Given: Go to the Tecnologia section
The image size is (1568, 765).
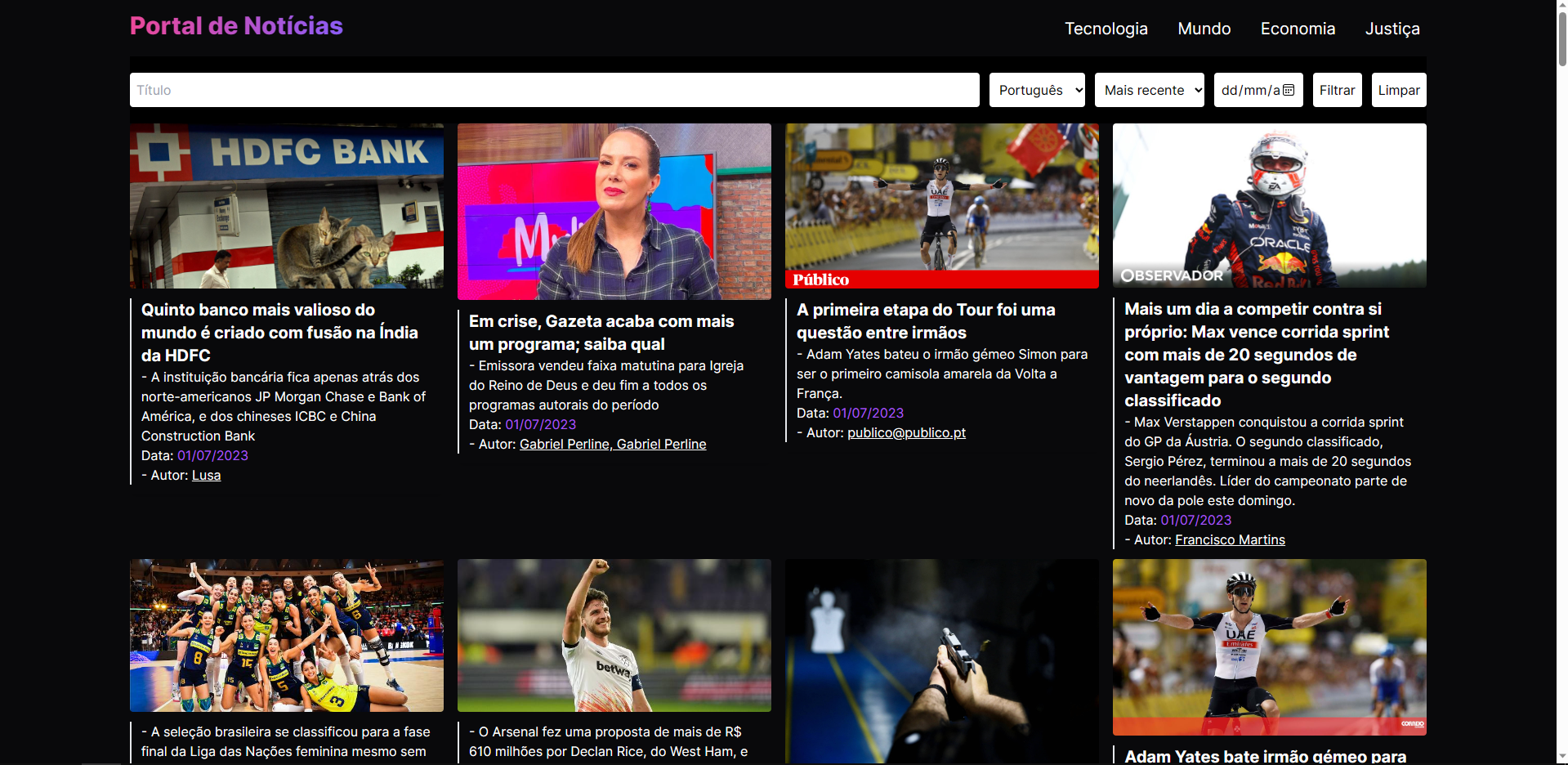Looking at the screenshot, I should point(1106,29).
